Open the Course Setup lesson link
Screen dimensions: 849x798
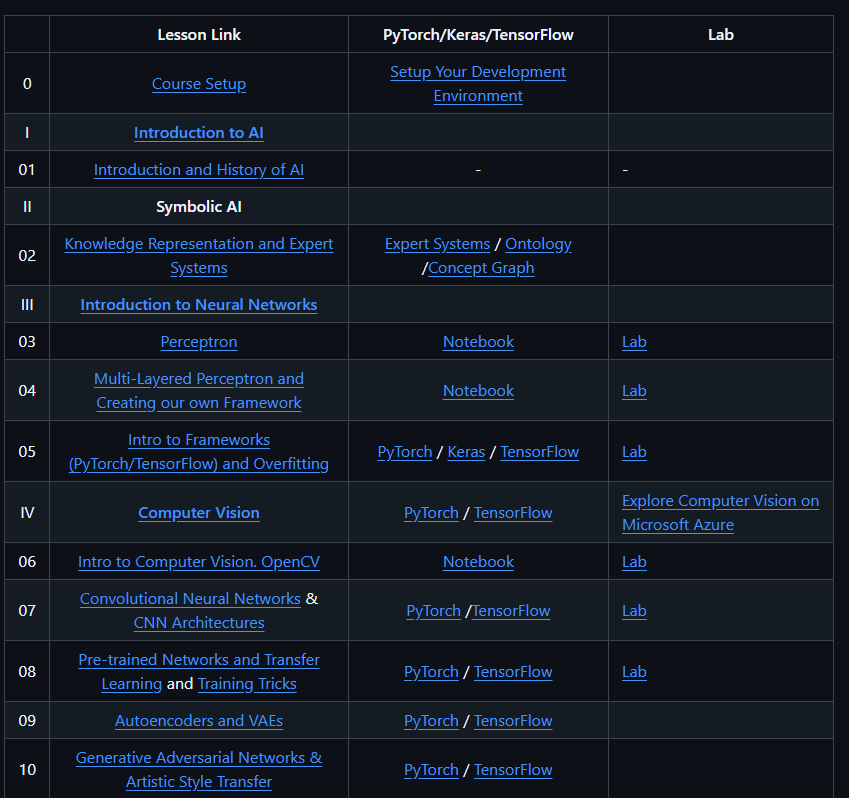point(198,84)
